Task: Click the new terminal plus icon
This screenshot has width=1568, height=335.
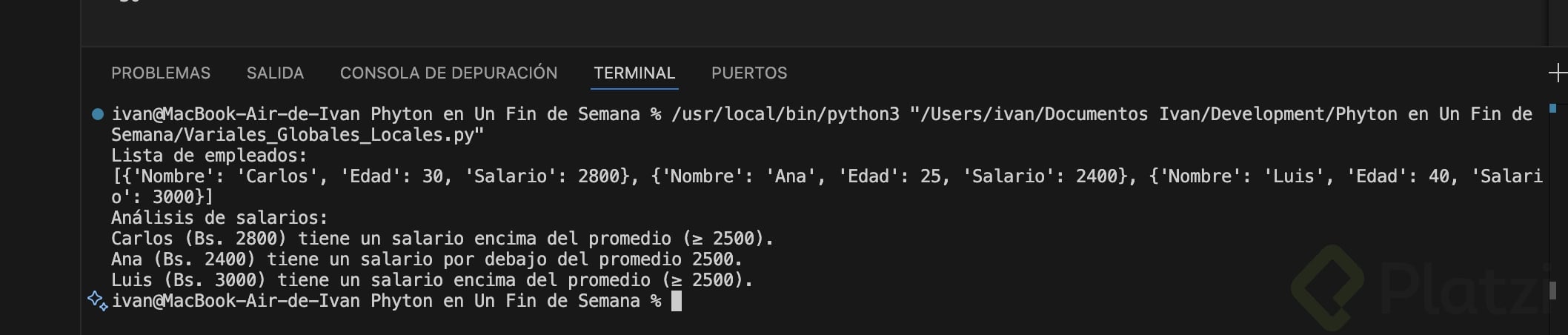Action: pos(1557,73)
